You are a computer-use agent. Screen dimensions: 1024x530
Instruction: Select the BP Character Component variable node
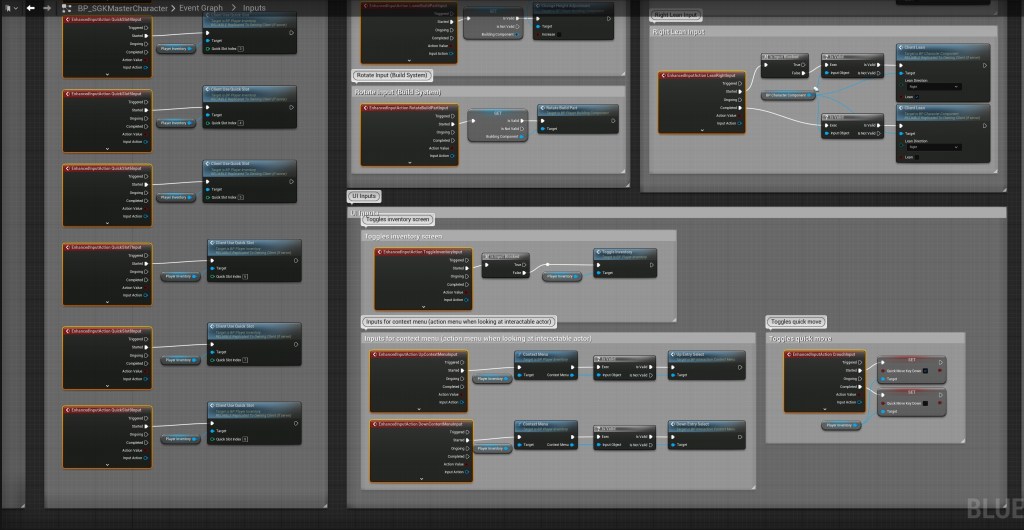click(789, 95)
